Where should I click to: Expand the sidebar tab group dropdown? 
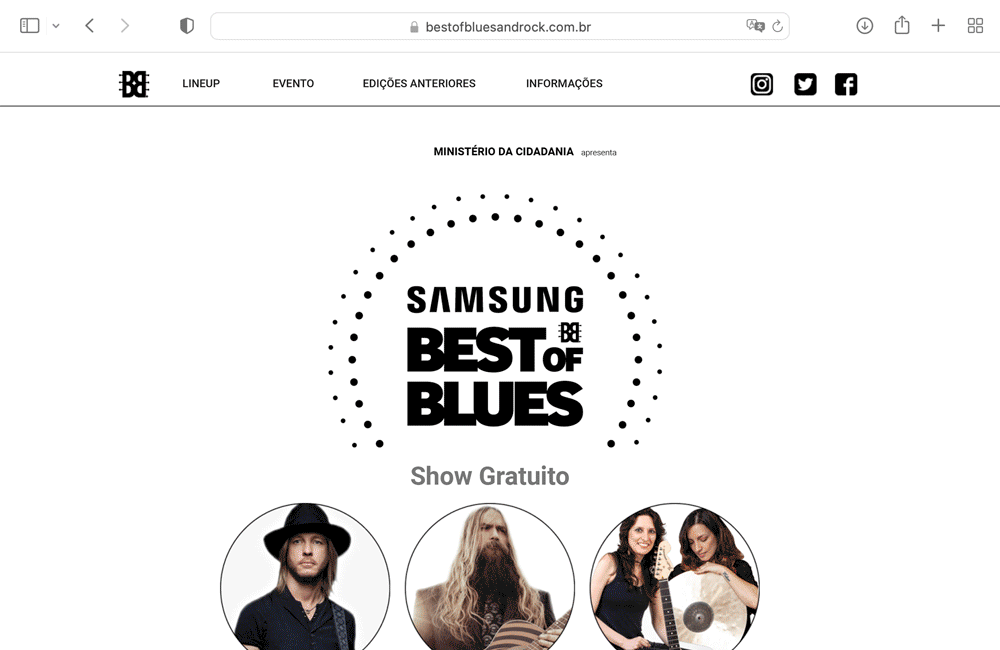pos(56,26)
